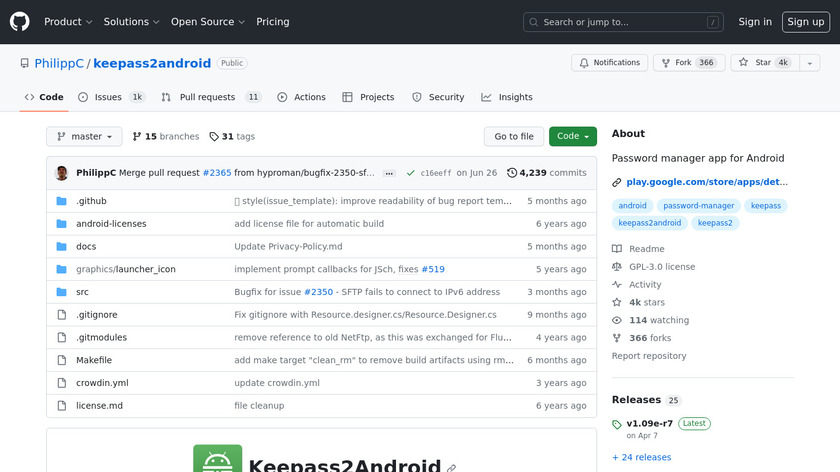Screen dimensions: 840x472
Task: Click the repository icon before PhilippC
Action: [25, 63]
